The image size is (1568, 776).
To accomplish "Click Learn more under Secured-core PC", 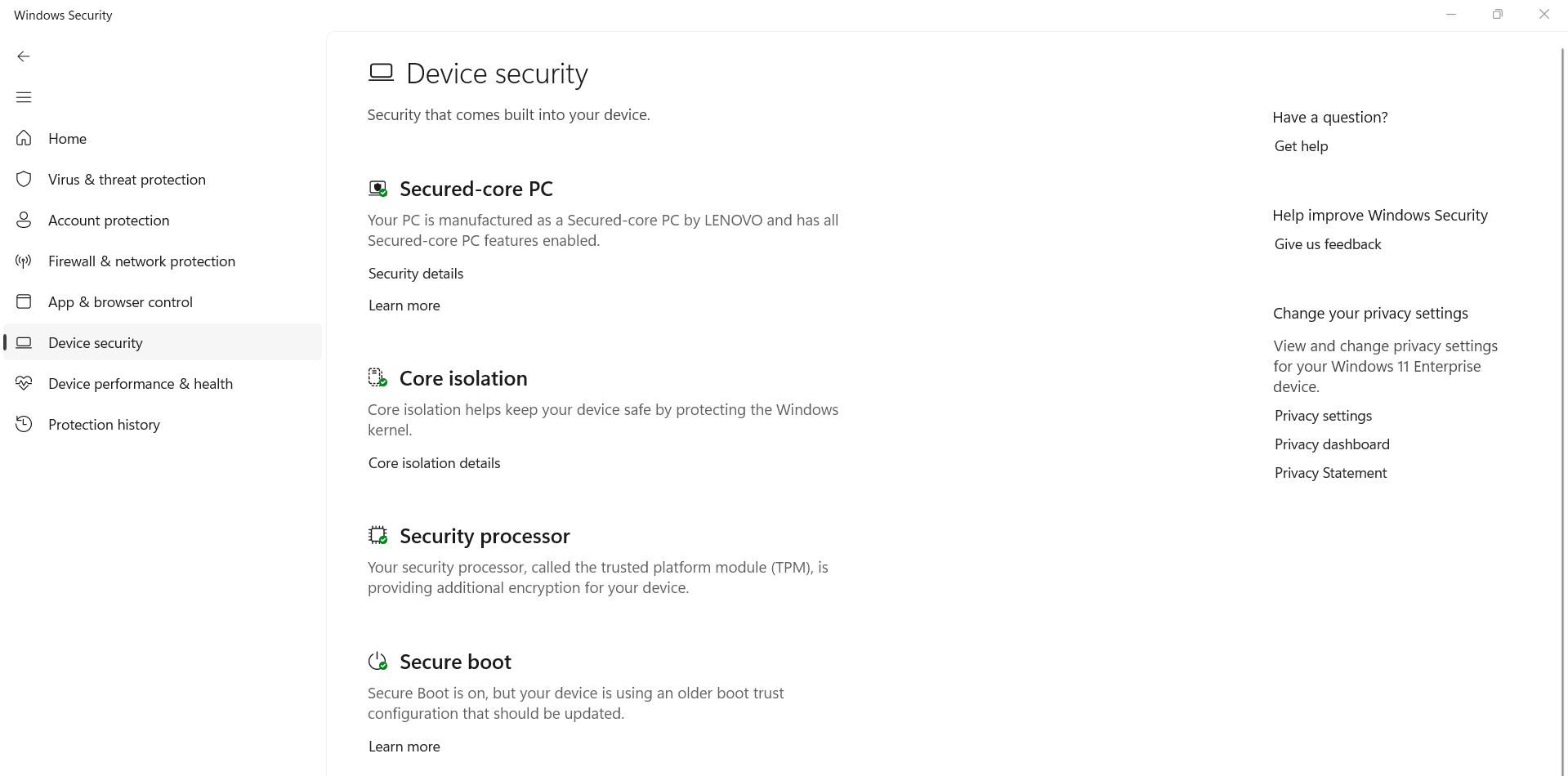I will pyautogui.click(x=404, y=305).
